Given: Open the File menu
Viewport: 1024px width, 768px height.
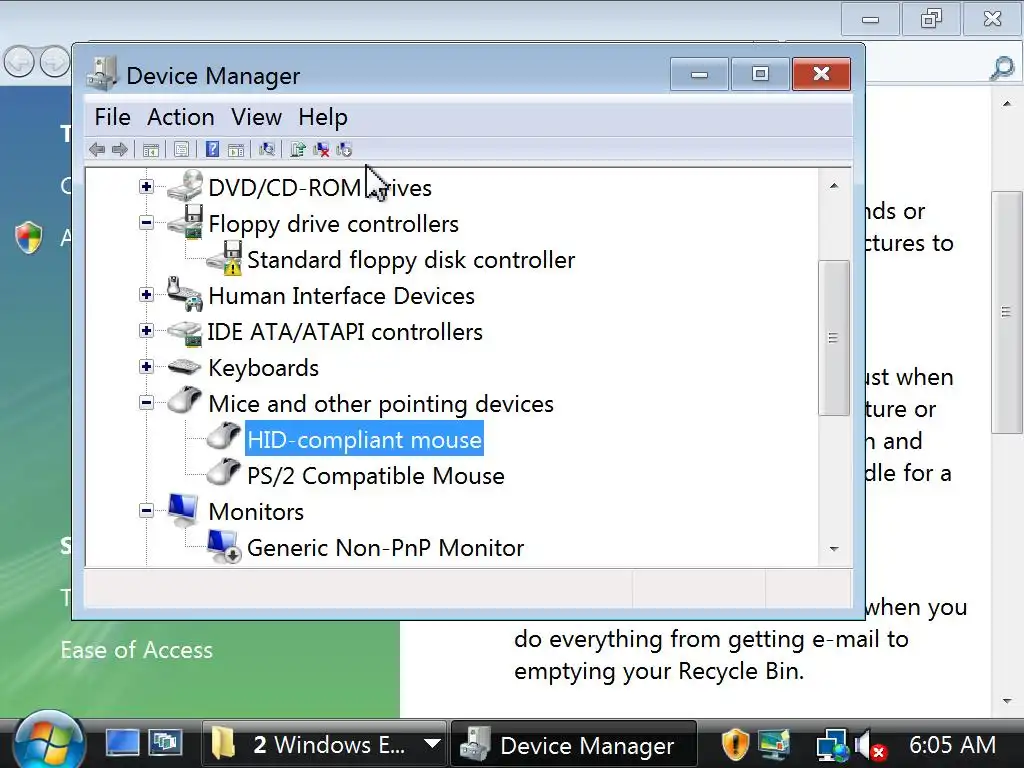Looking at the screenshot, I should (112, 117).
